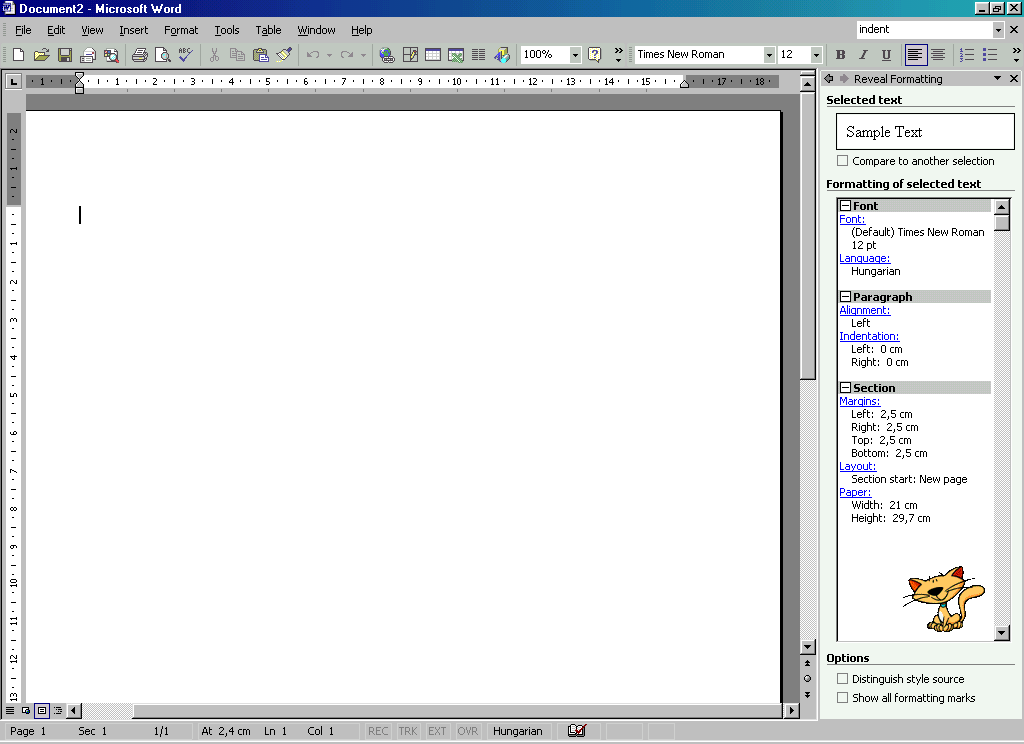
Task: Enable Compare to another selection checkbox
Action: click(x=842, y=161)
